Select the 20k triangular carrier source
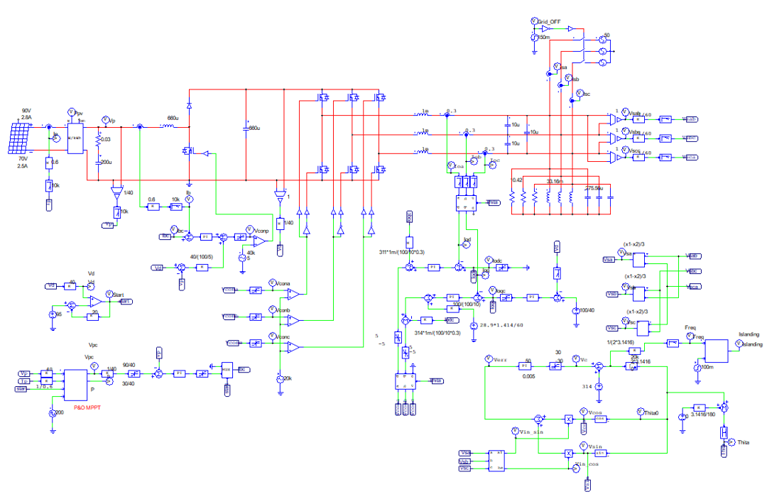767x499 pixels. click(x=280, y=379)
